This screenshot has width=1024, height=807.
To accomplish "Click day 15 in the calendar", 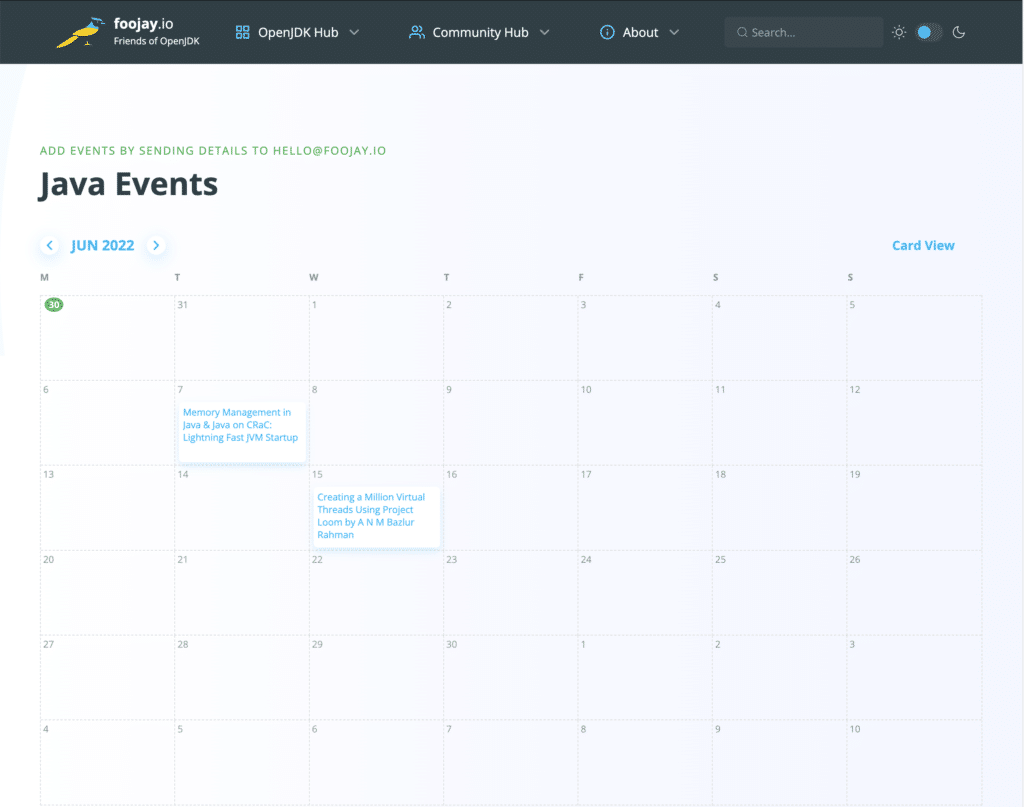I will (317, 475).
